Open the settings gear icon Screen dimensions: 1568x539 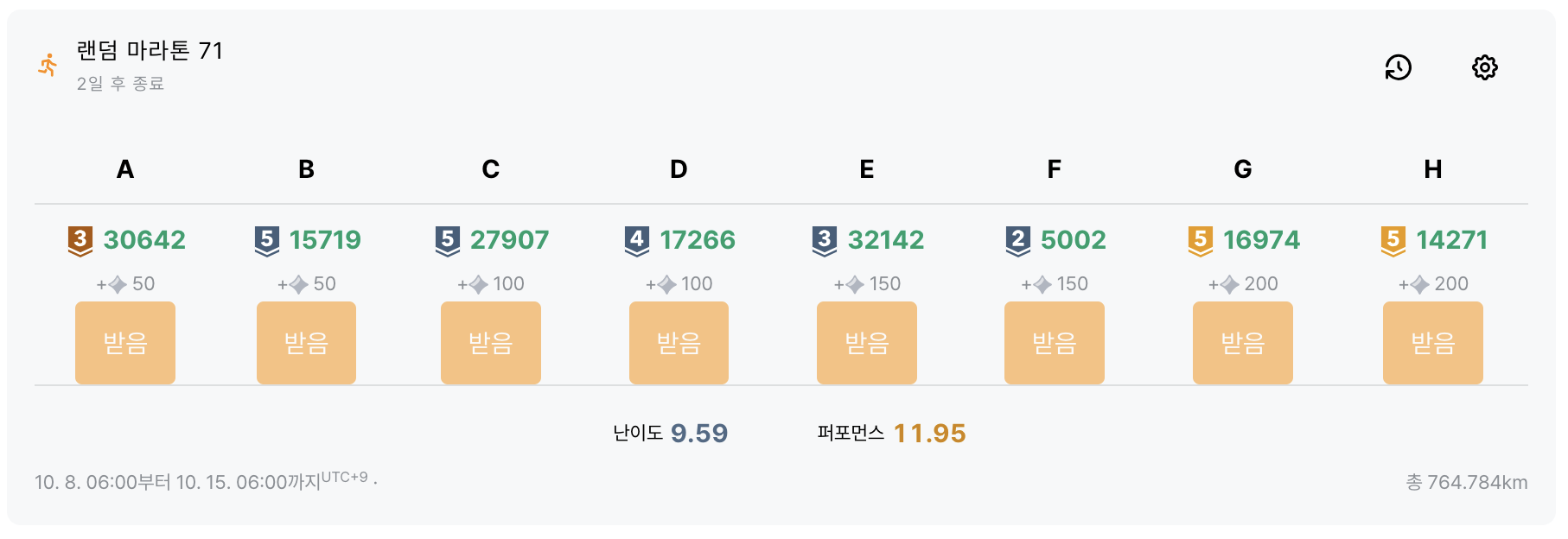[x=1485, y=67]
